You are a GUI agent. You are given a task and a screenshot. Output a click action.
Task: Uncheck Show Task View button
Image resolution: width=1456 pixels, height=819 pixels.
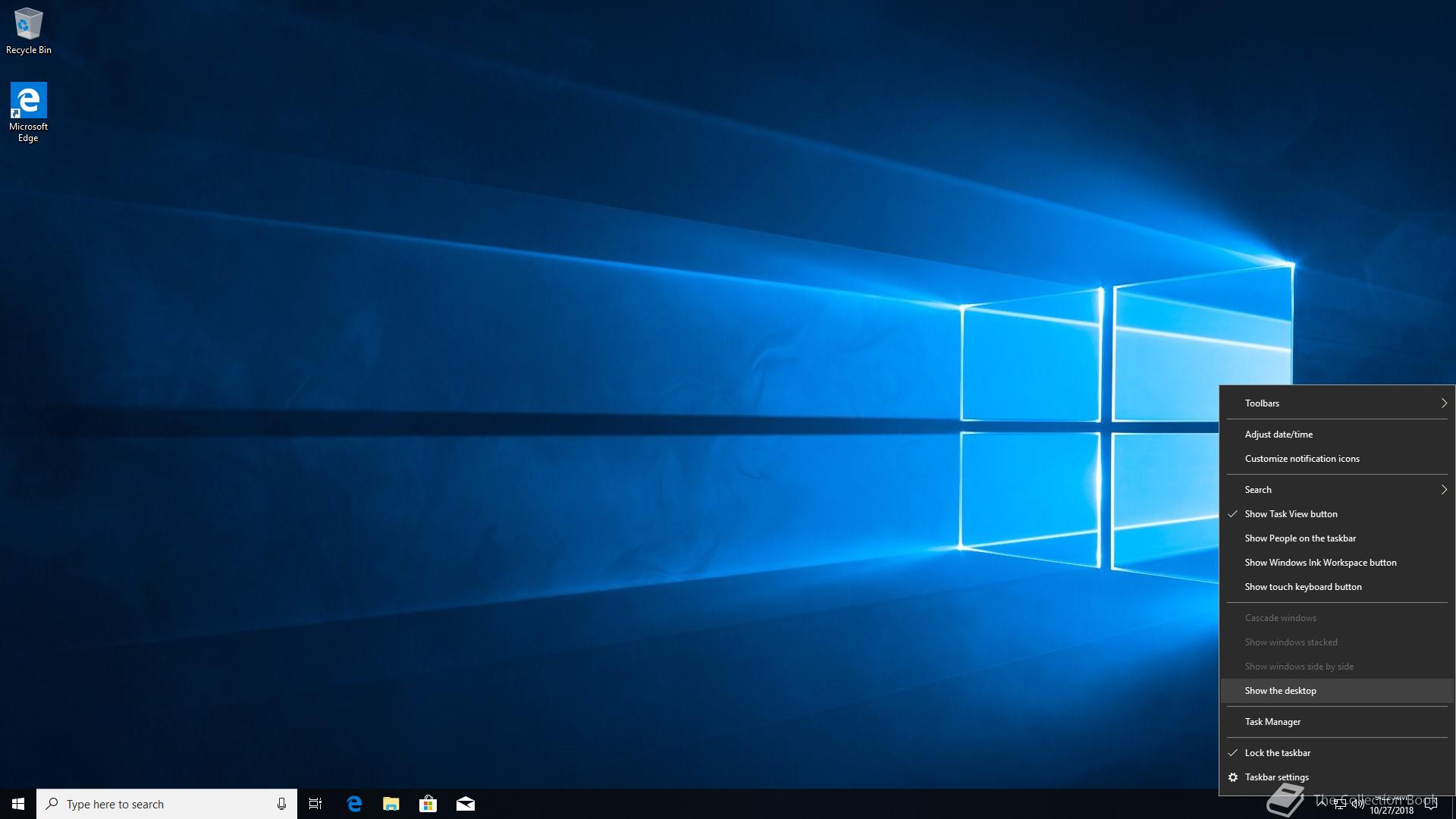point(1291,514)
